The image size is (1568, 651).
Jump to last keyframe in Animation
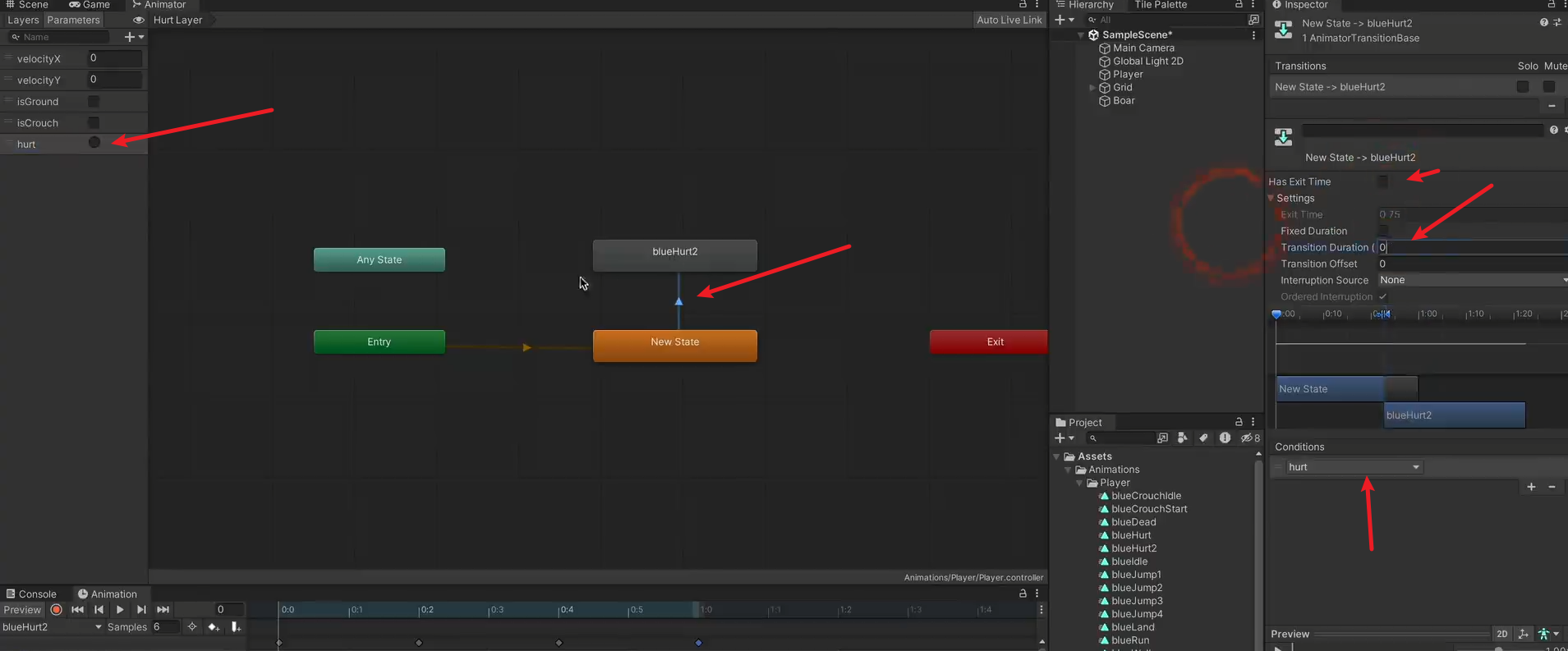coord(163,610)
